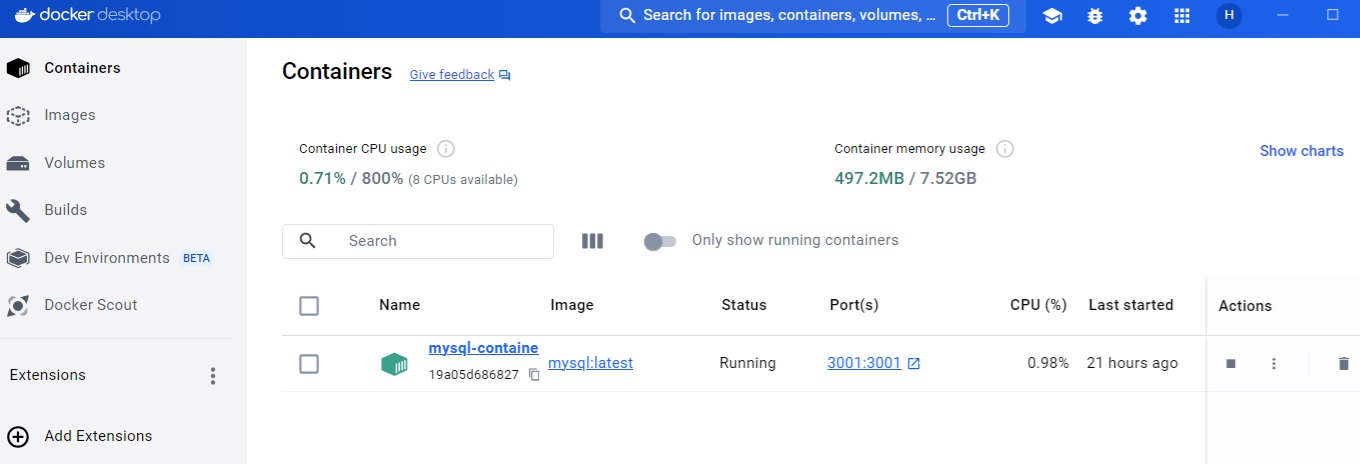Open the column display options icon
1360x464 pixels.
coord(592,241)
